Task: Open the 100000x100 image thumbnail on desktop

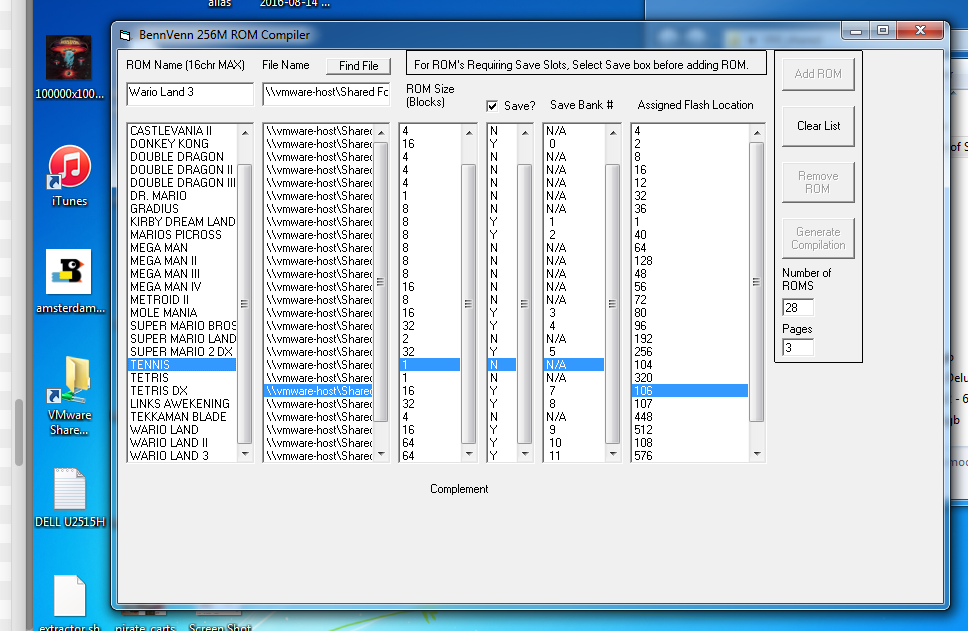Action: (69, 60)
